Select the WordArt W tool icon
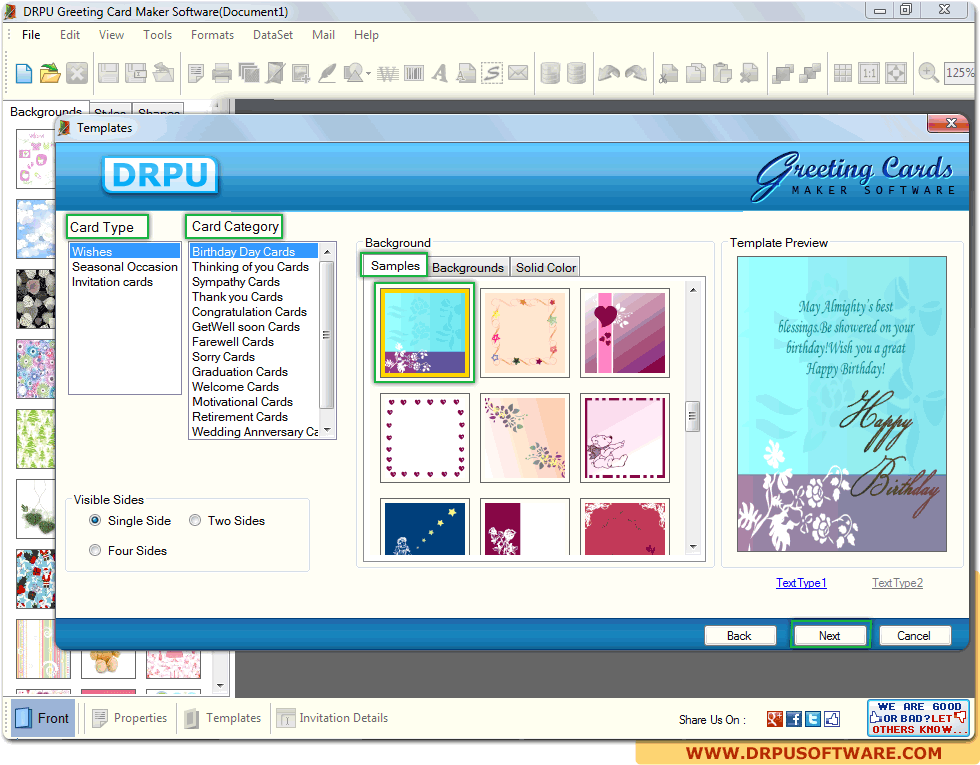Screen dimensions: 980x765 388,74
